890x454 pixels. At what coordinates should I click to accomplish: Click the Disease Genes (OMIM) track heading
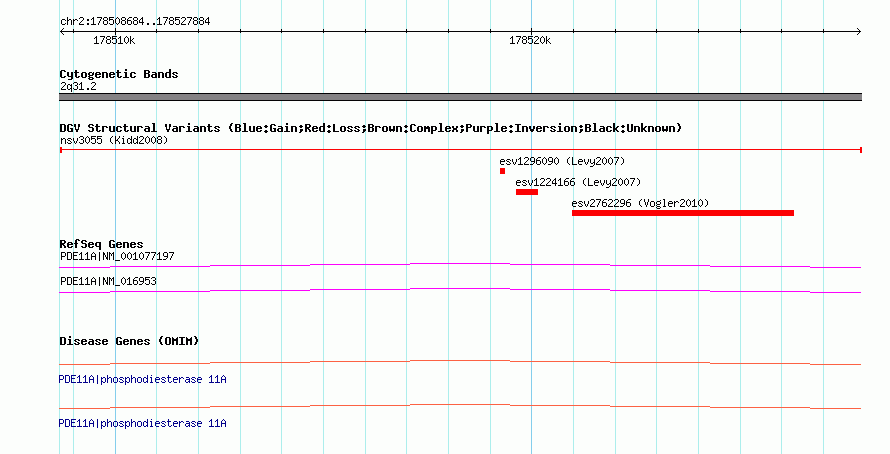click(129, 341)
